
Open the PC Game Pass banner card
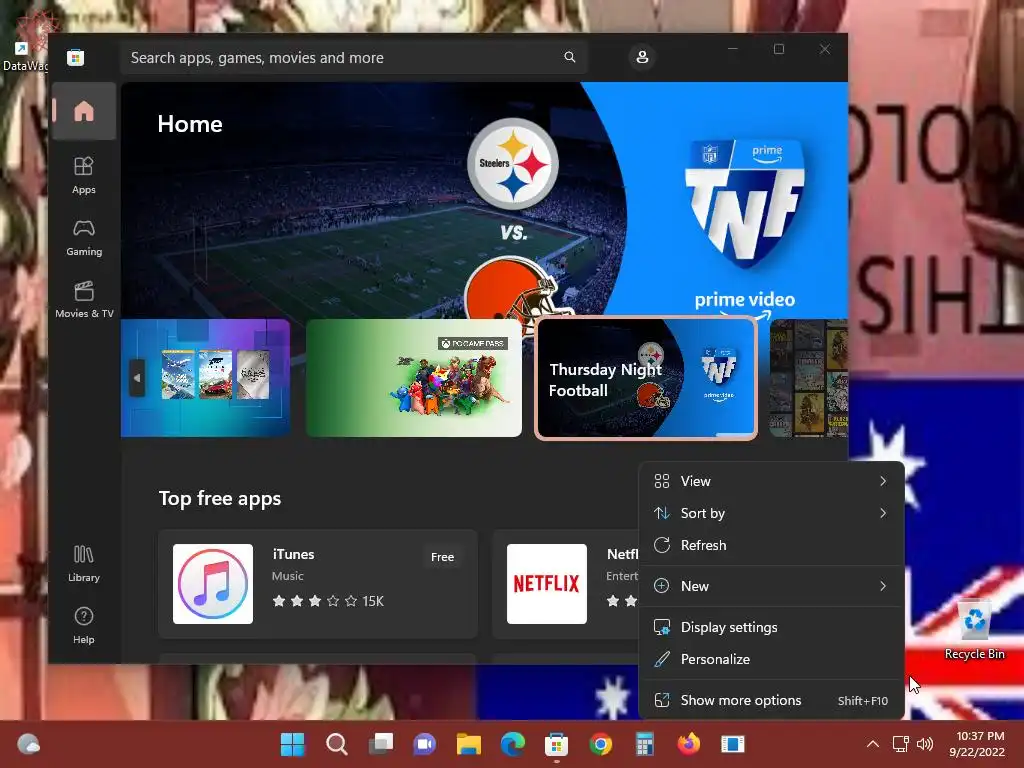(414, 378)
